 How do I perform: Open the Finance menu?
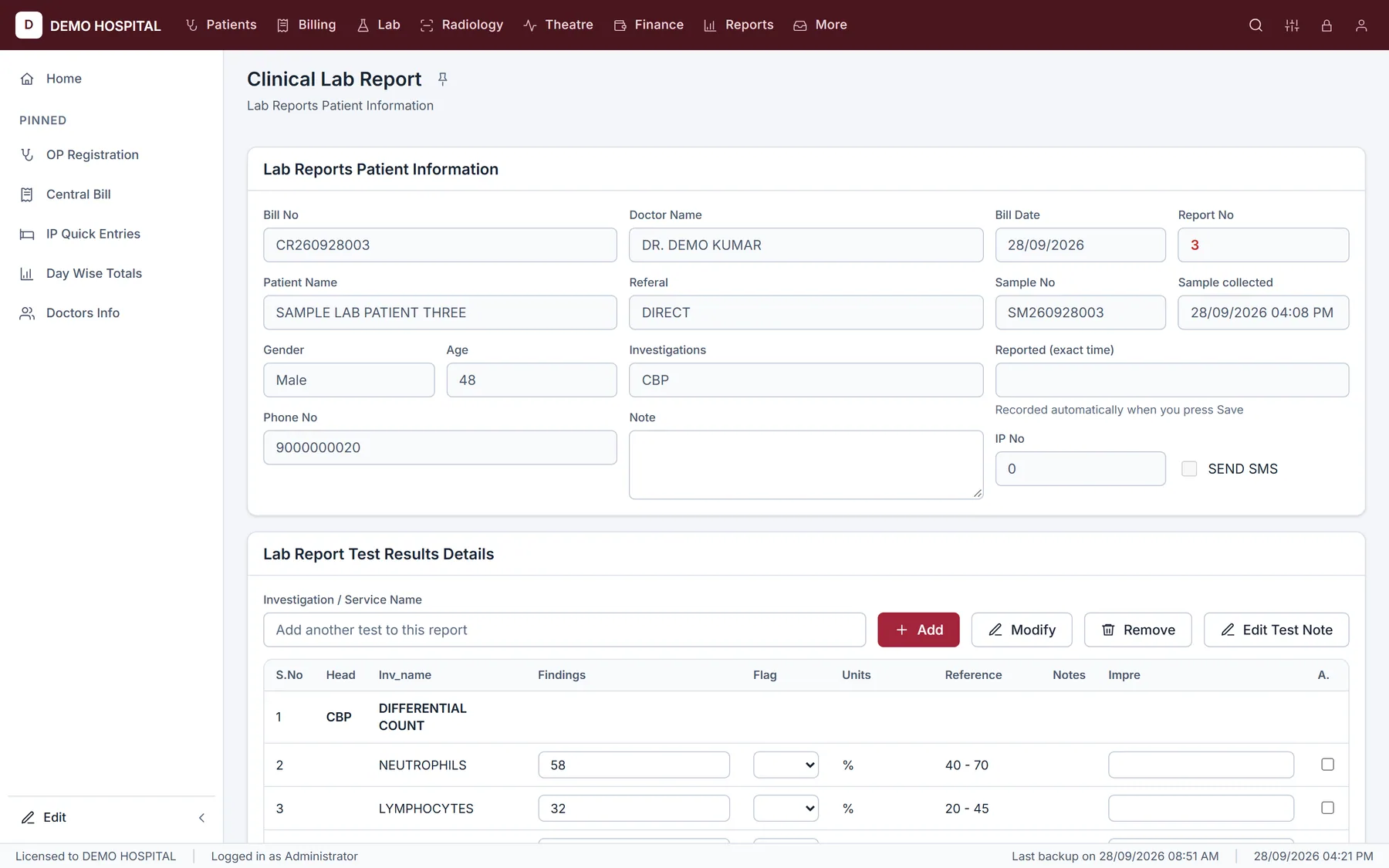649,25
